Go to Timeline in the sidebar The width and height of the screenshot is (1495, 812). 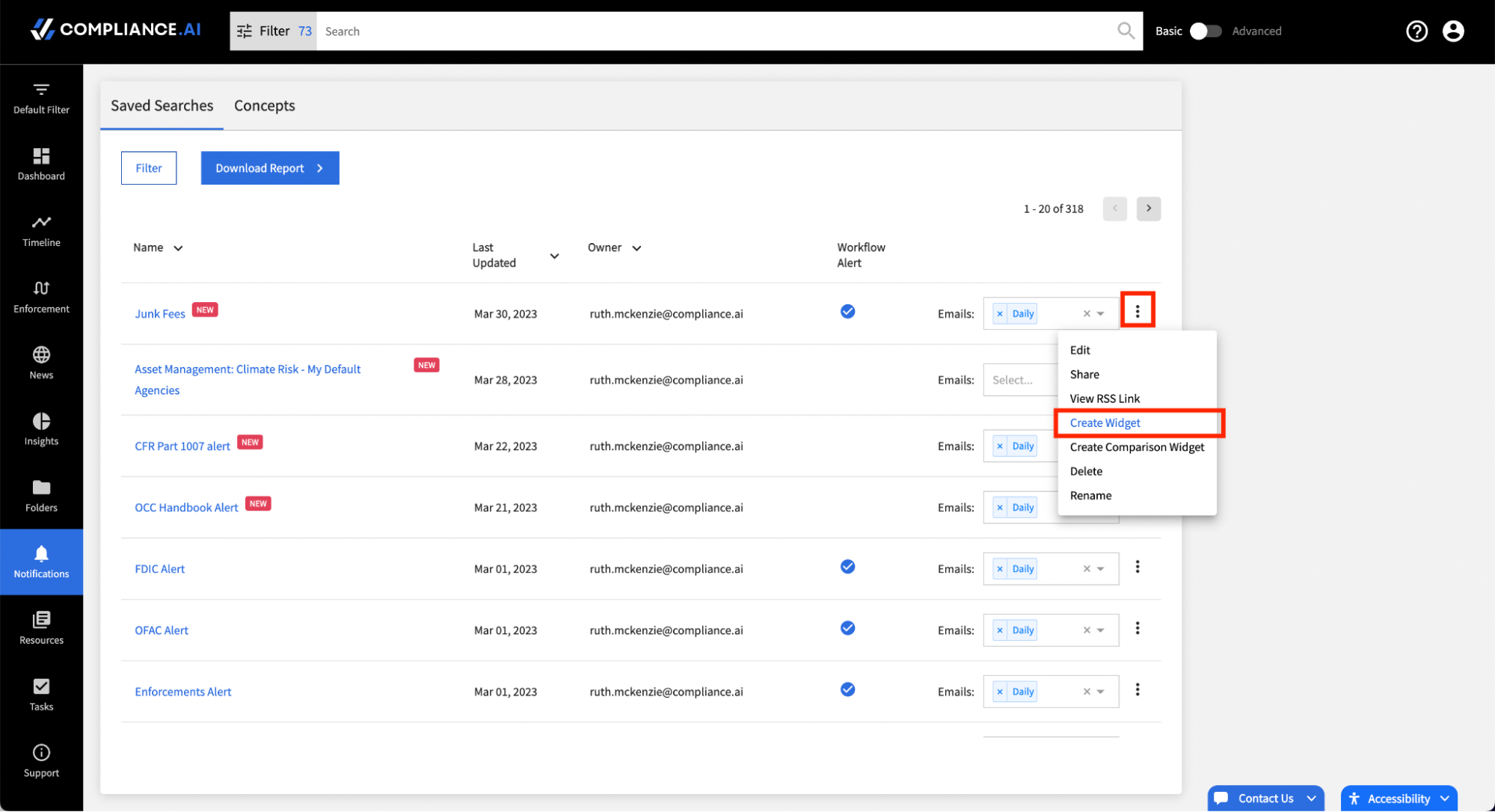coord(41,231)
